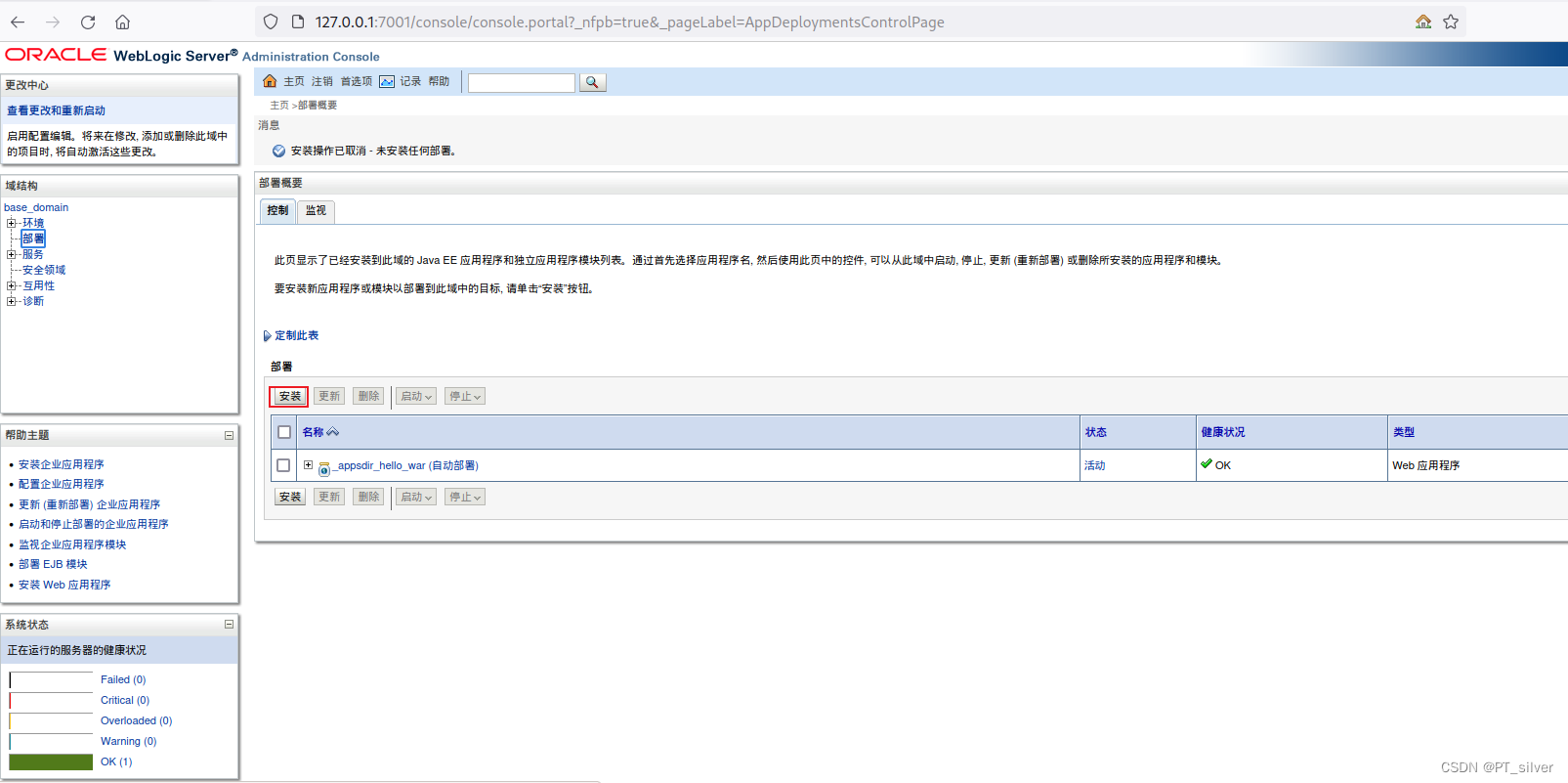This screenshot has width=1568, height=783.
Task: Click 查看更改和重新启动 link
Action: (x=56, y=110)
